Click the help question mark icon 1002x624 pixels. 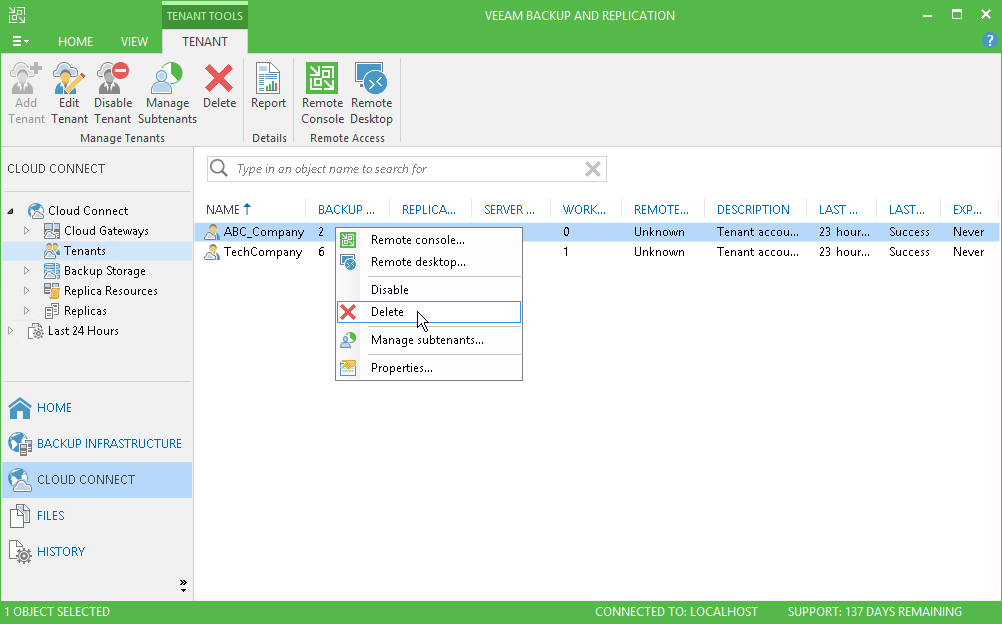pyautogui.click(x=989, y=41)
